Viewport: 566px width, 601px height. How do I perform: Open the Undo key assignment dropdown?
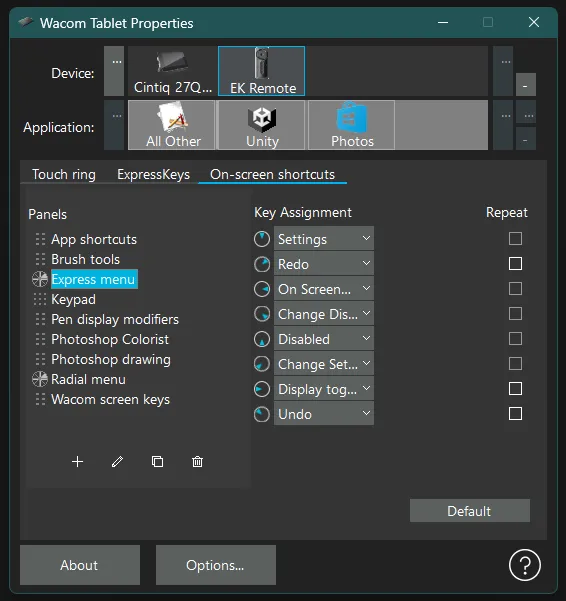pos(324,414)
